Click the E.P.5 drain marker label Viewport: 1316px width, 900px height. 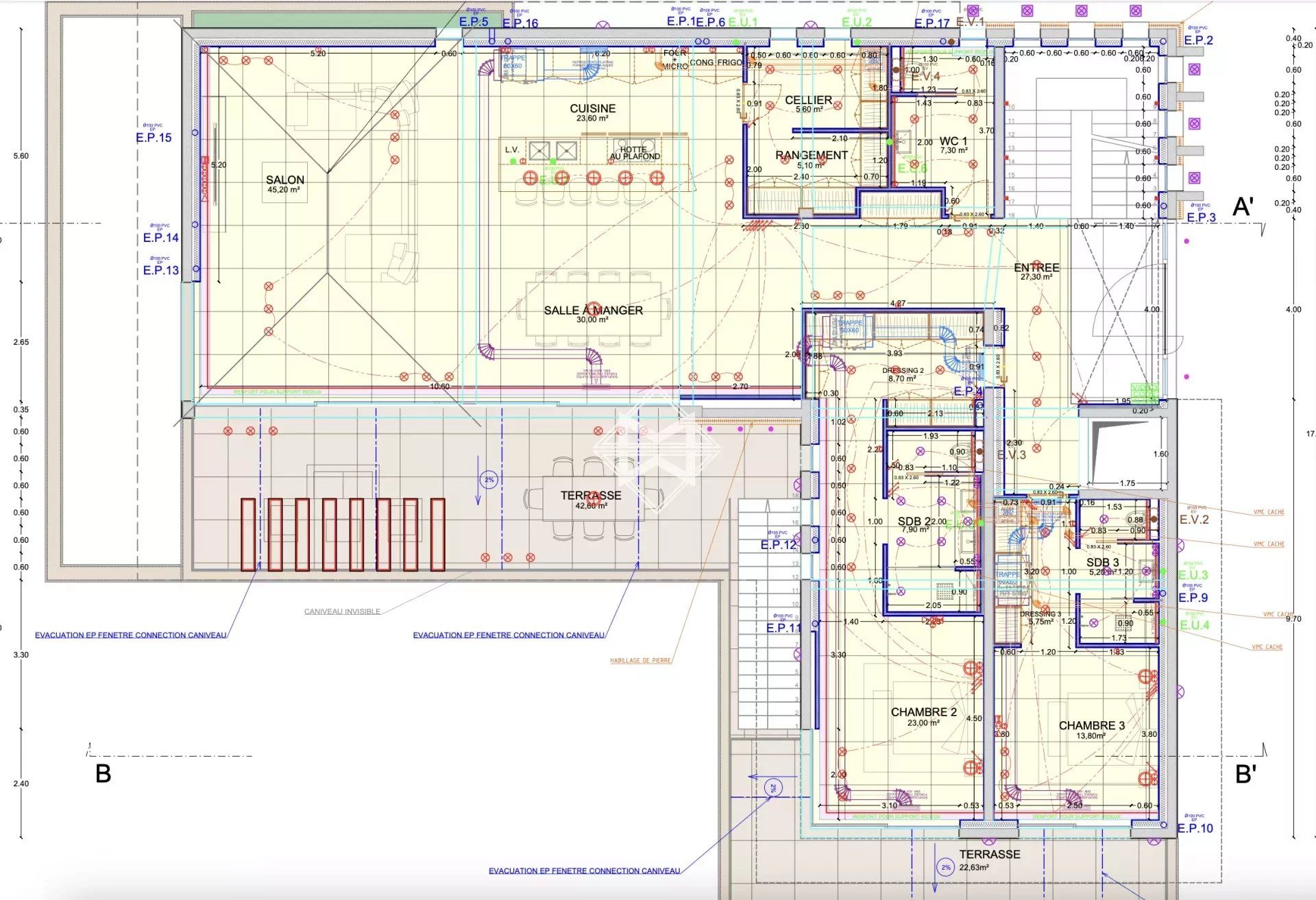coord(474,22)
